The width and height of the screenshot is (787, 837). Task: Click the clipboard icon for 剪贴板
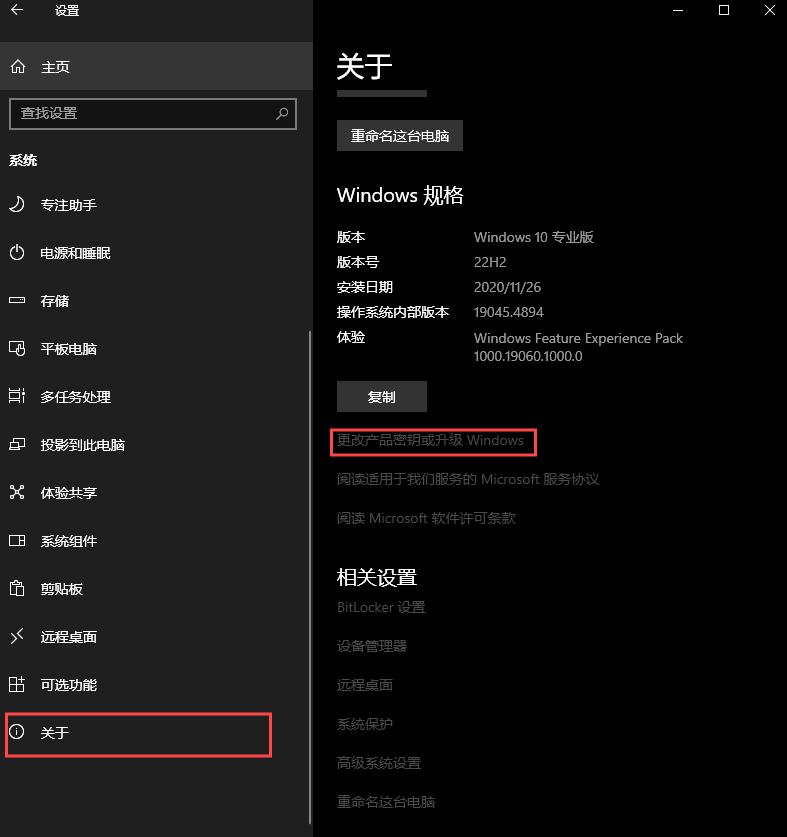click(17, 588)
